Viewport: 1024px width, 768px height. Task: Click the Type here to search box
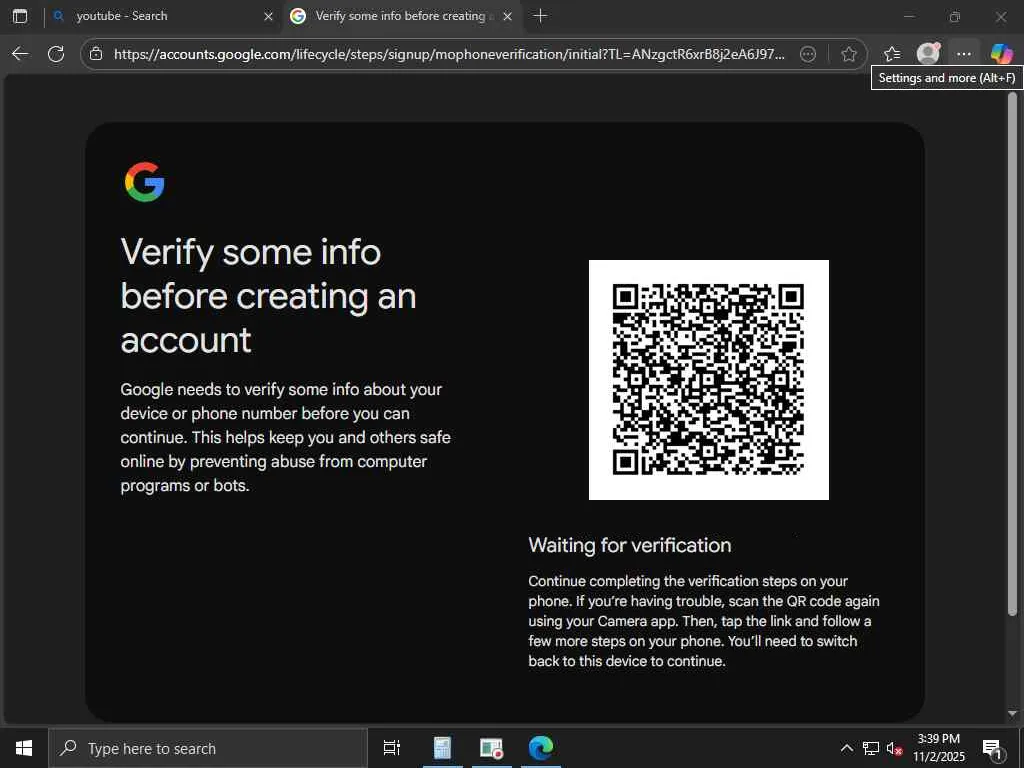(x=208, y=748)
